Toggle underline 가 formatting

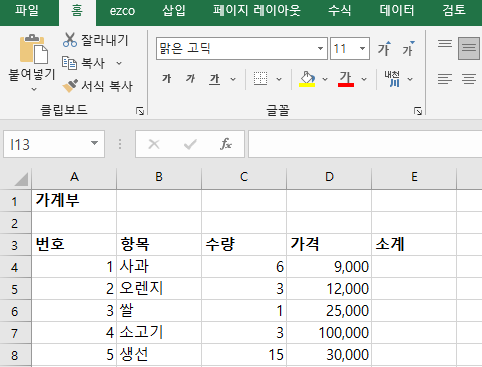[214, 79]
